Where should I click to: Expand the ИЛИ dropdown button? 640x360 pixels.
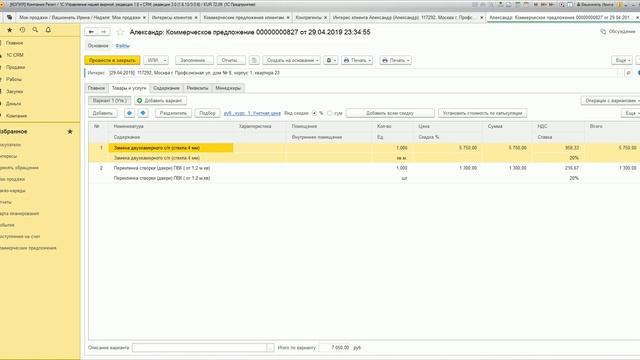tap(156, 60)
